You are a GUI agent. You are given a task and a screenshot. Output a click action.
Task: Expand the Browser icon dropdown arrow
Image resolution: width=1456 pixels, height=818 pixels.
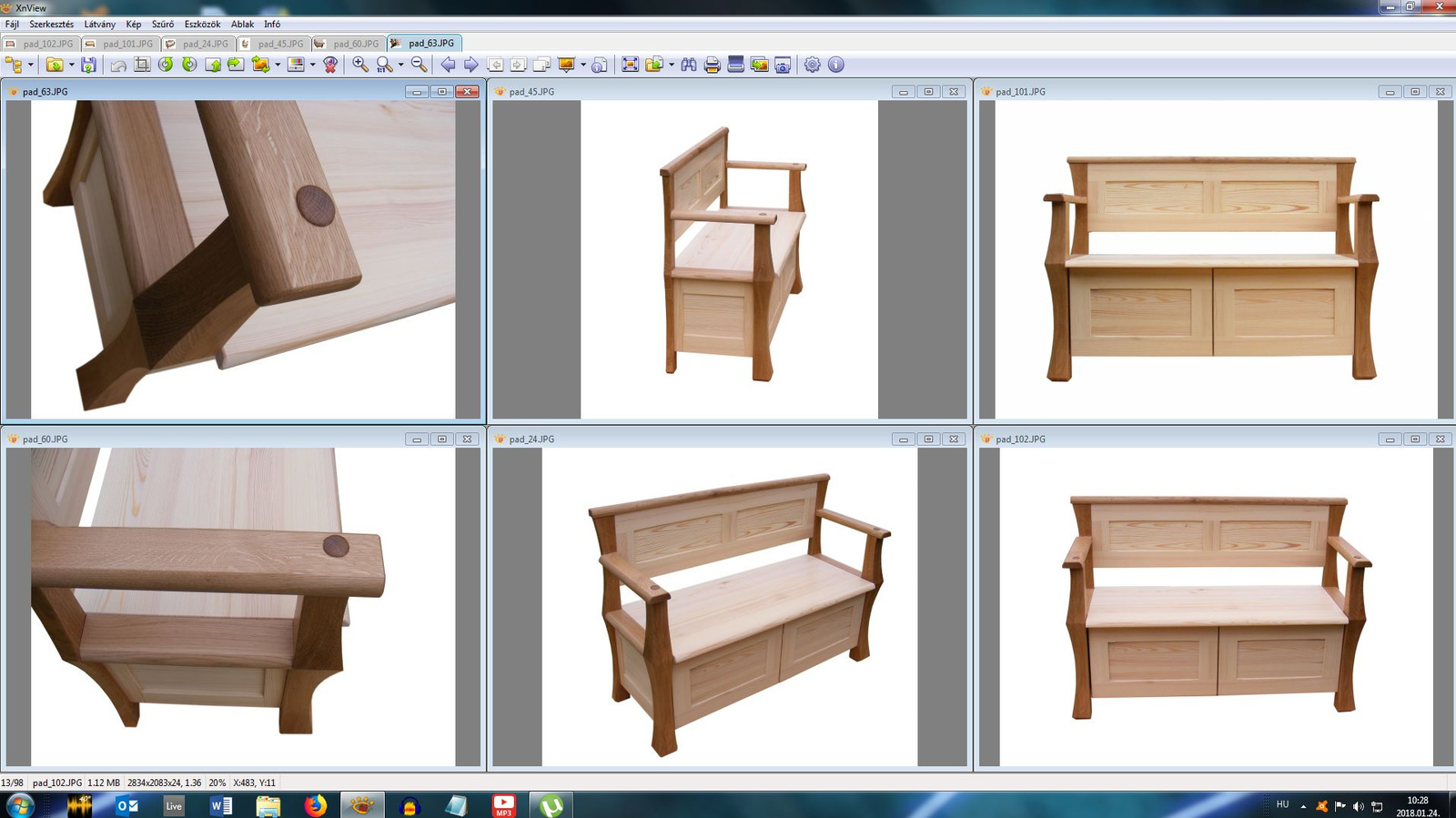pyautogui.click(x=30, y=65)
